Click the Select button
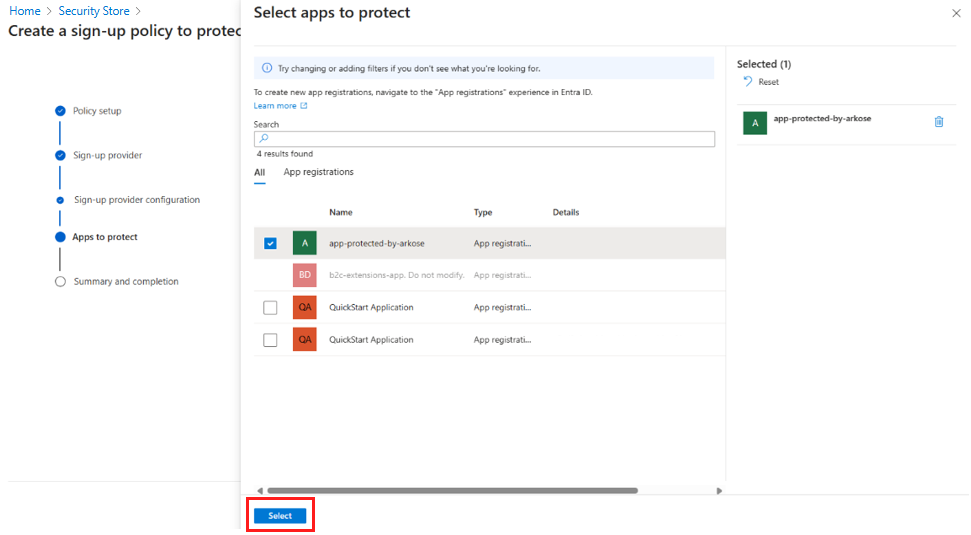The image size is (971, 535). pyautogui.click(x=280, y=516)
